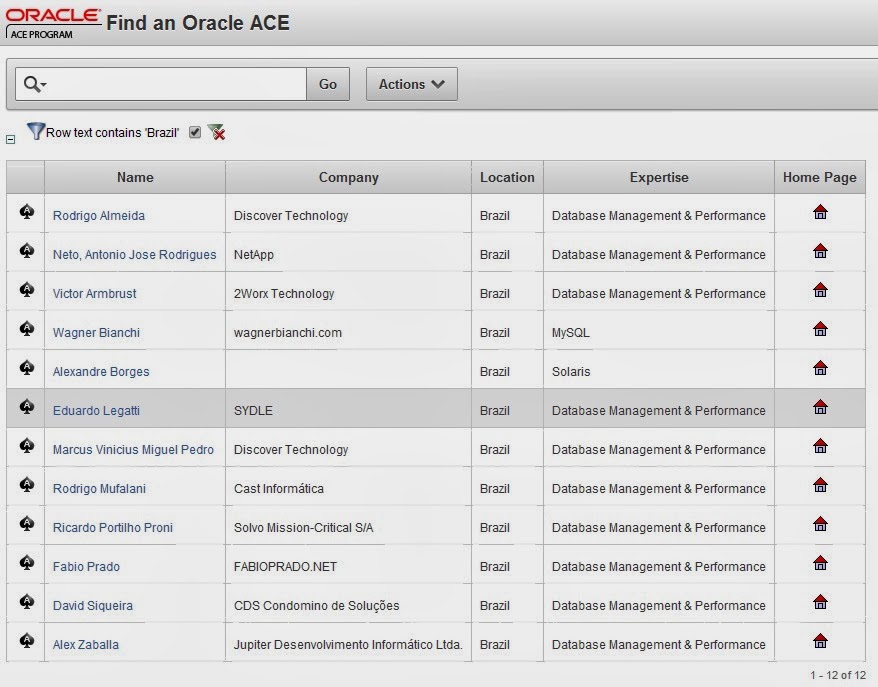Open the Expertise column heading menu
This screenshot has width=878, height=687.
point(659,177)
